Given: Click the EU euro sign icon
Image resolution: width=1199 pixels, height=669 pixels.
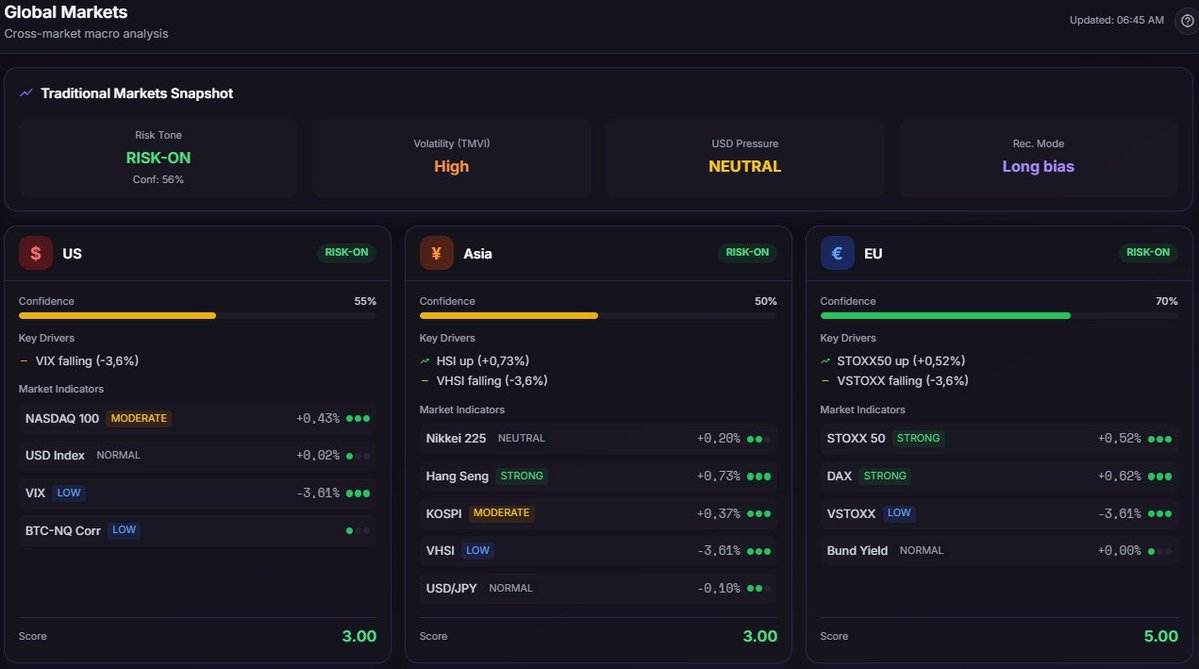Looking at the screenshot, I should pyautogui.click(x=837, y=253).
